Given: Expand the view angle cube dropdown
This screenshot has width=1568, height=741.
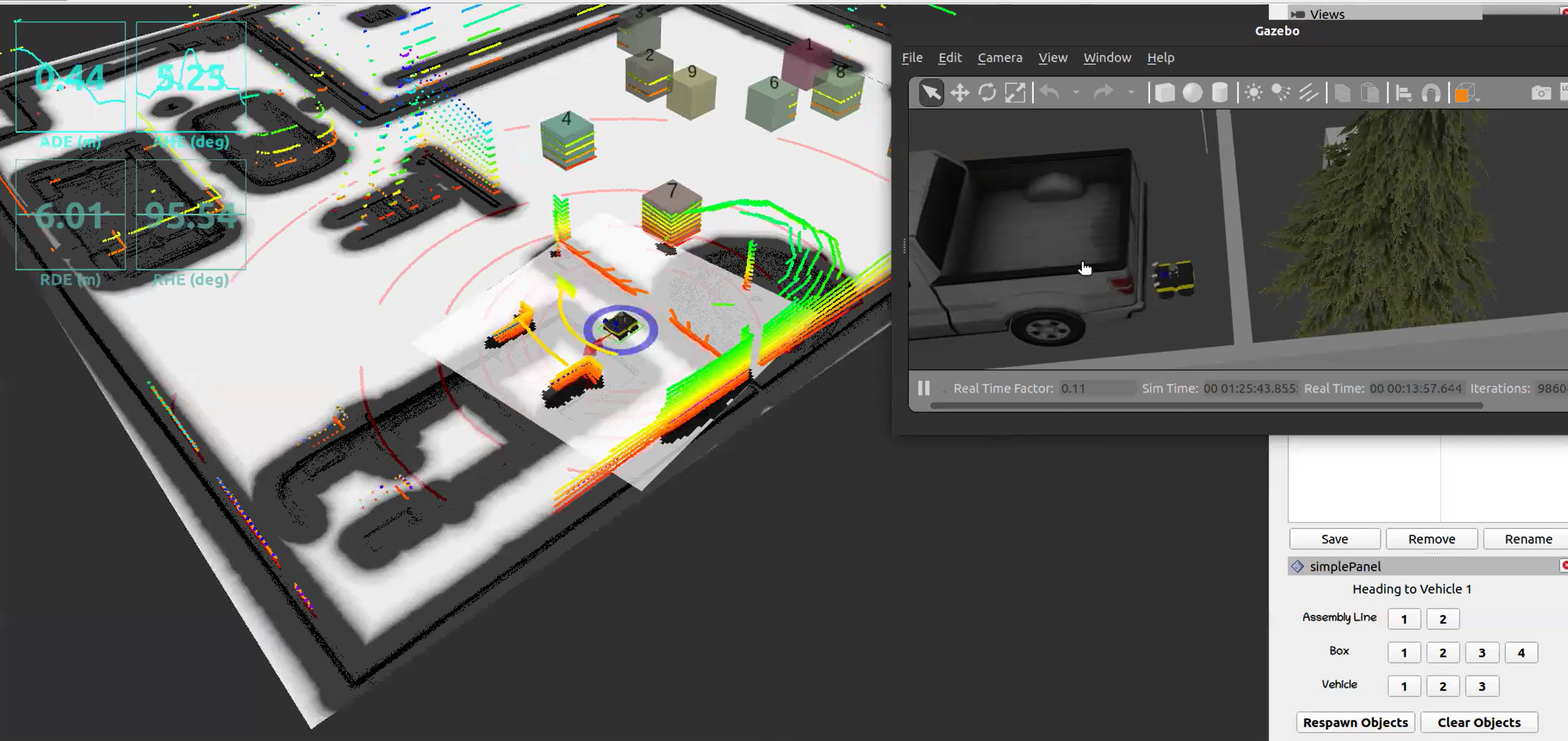Looking at the screenshot, I should coord(1478,99).
